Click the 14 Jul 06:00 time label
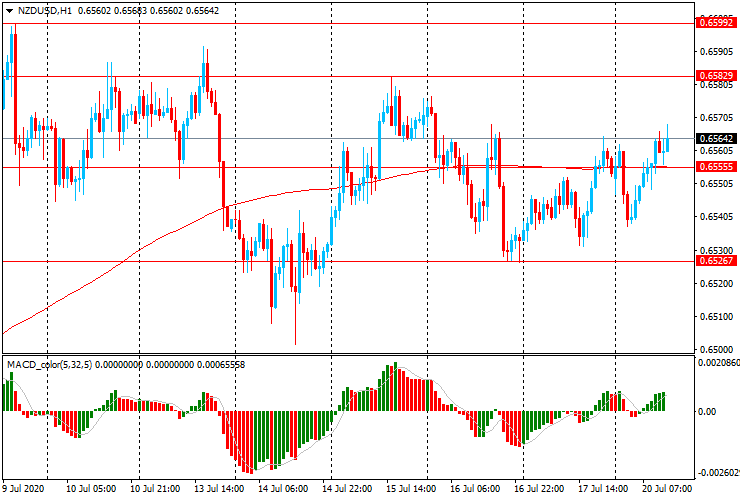 [281, 489]
